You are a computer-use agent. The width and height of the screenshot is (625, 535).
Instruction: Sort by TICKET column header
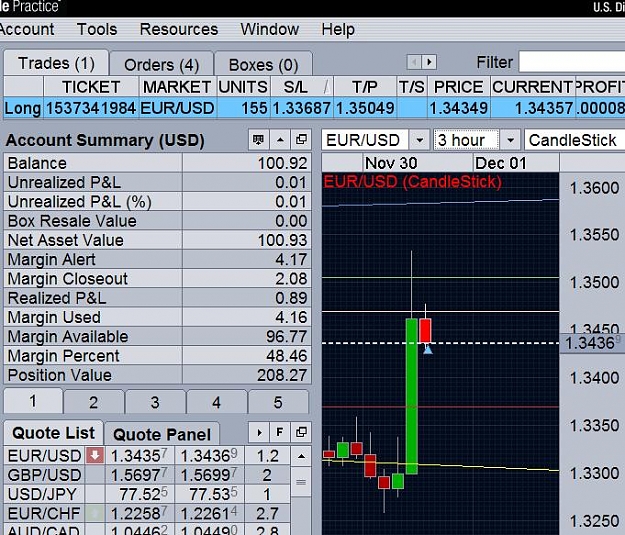coord(91,87)
